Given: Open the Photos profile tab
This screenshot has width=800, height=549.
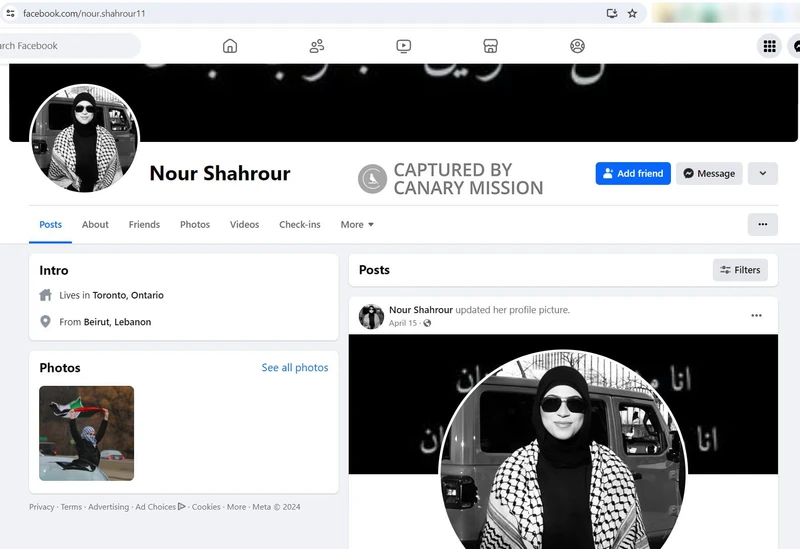Looking at the screenshot, I should [195, 224].
